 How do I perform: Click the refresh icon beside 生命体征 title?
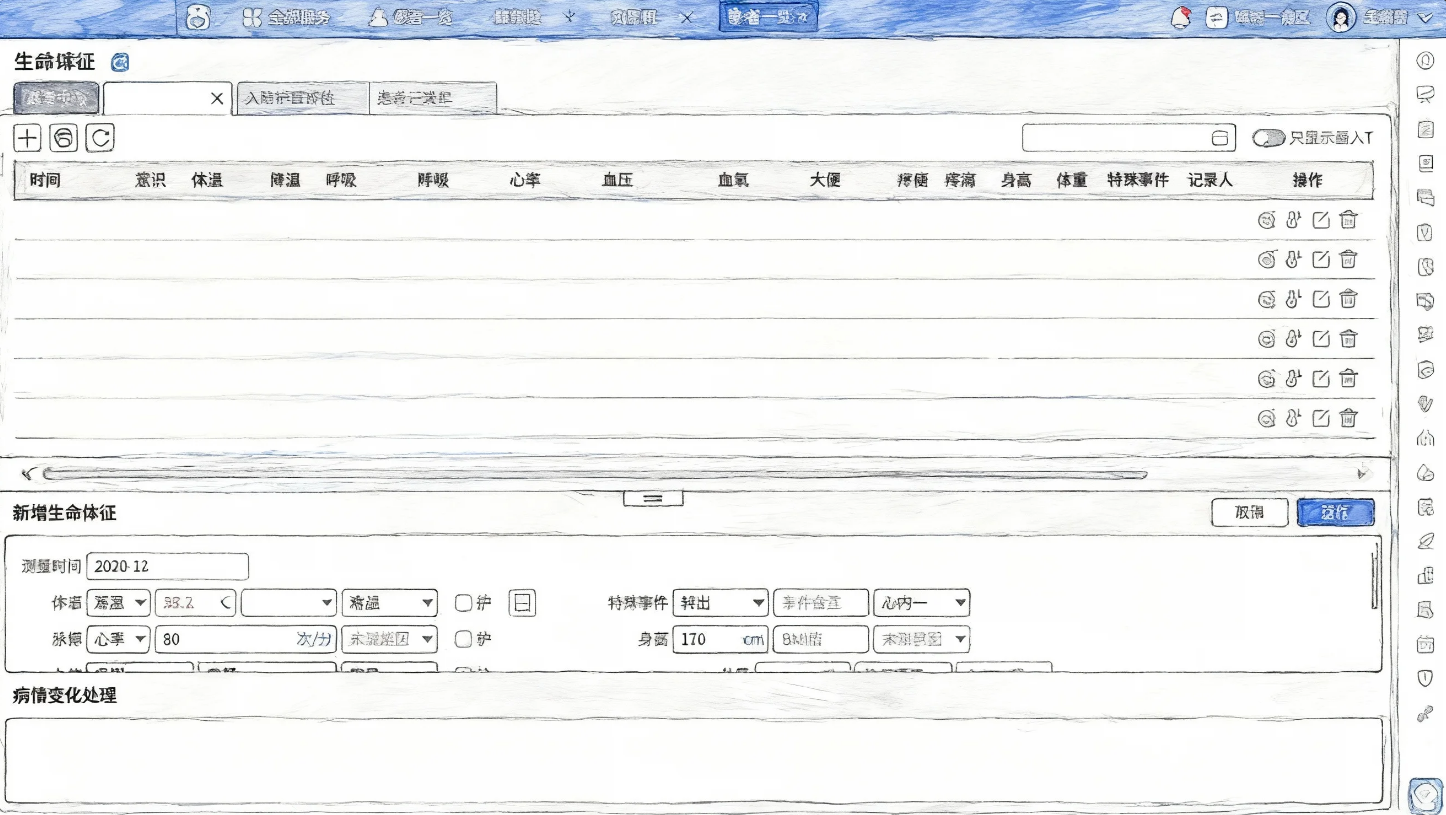tap(120, 62)
